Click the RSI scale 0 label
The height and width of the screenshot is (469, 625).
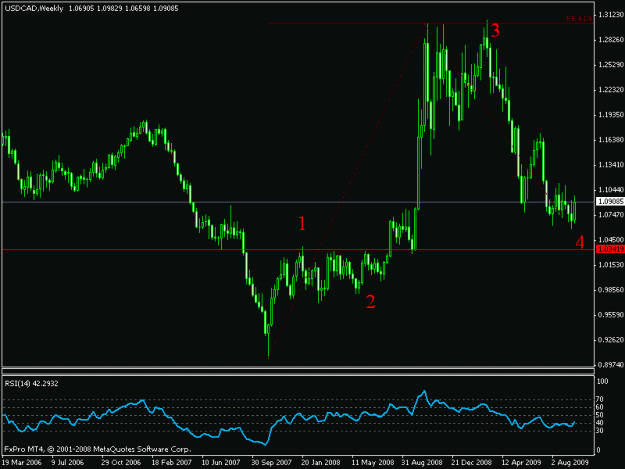599,450
